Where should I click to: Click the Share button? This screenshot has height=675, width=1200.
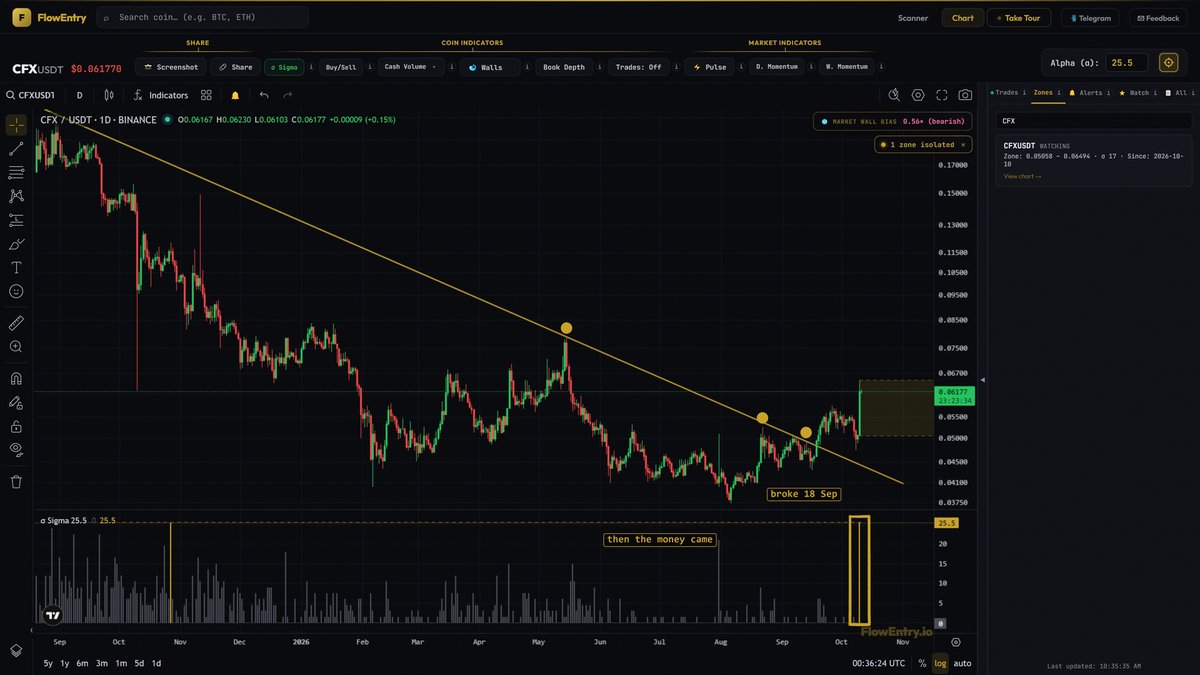(236, 67)
